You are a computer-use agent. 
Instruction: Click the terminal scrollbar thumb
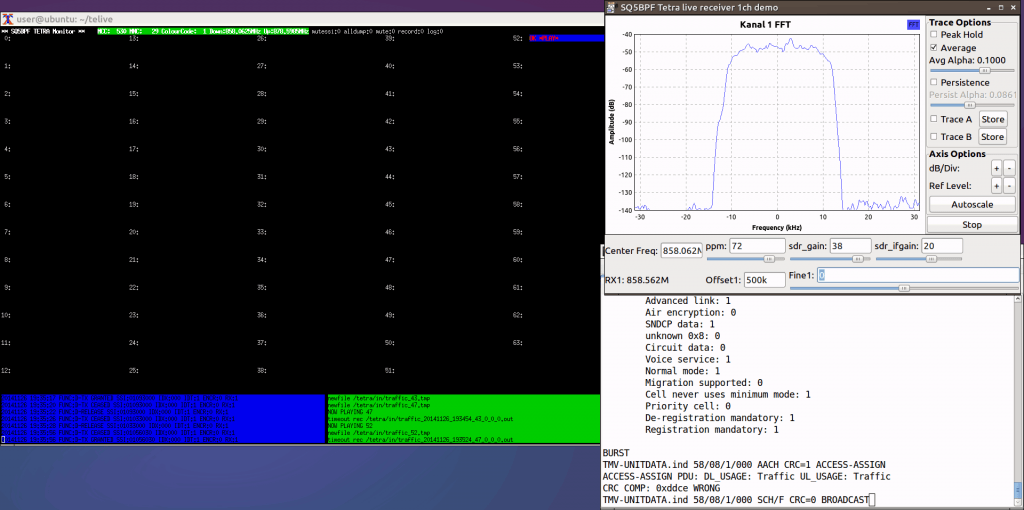(x=1019, y=490)
